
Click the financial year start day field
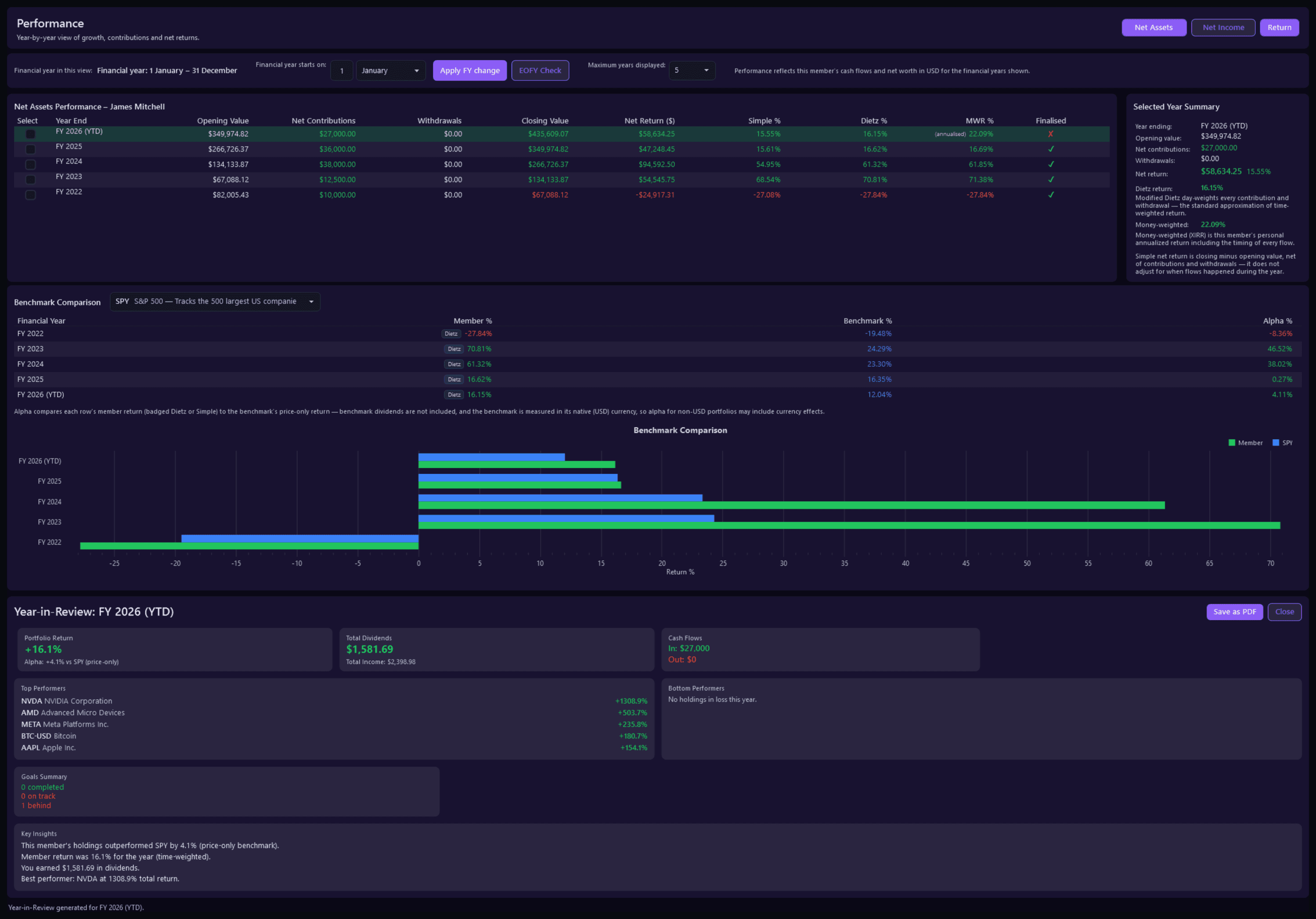point(342,71)
